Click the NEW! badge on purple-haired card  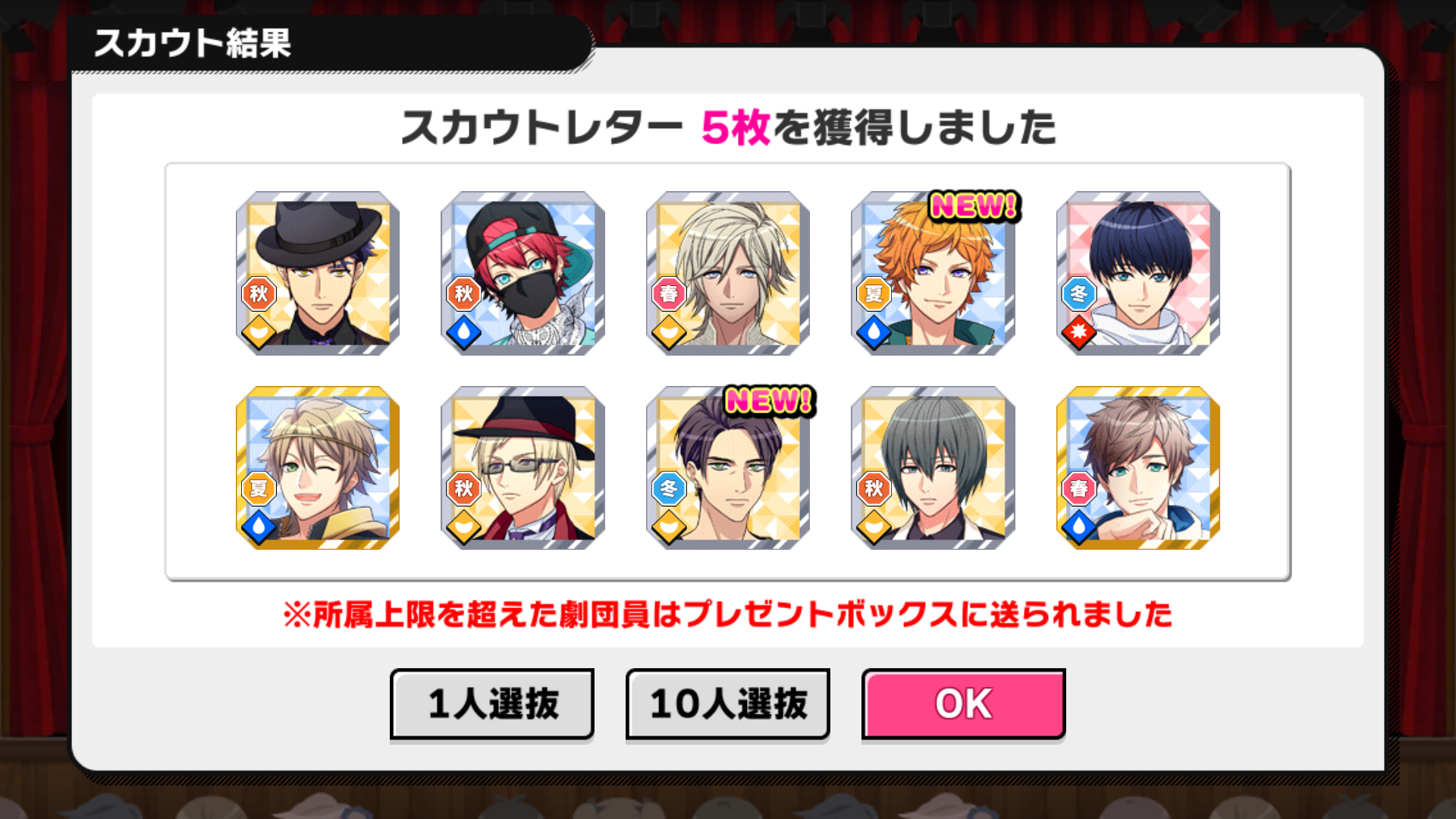pos(770,400)
